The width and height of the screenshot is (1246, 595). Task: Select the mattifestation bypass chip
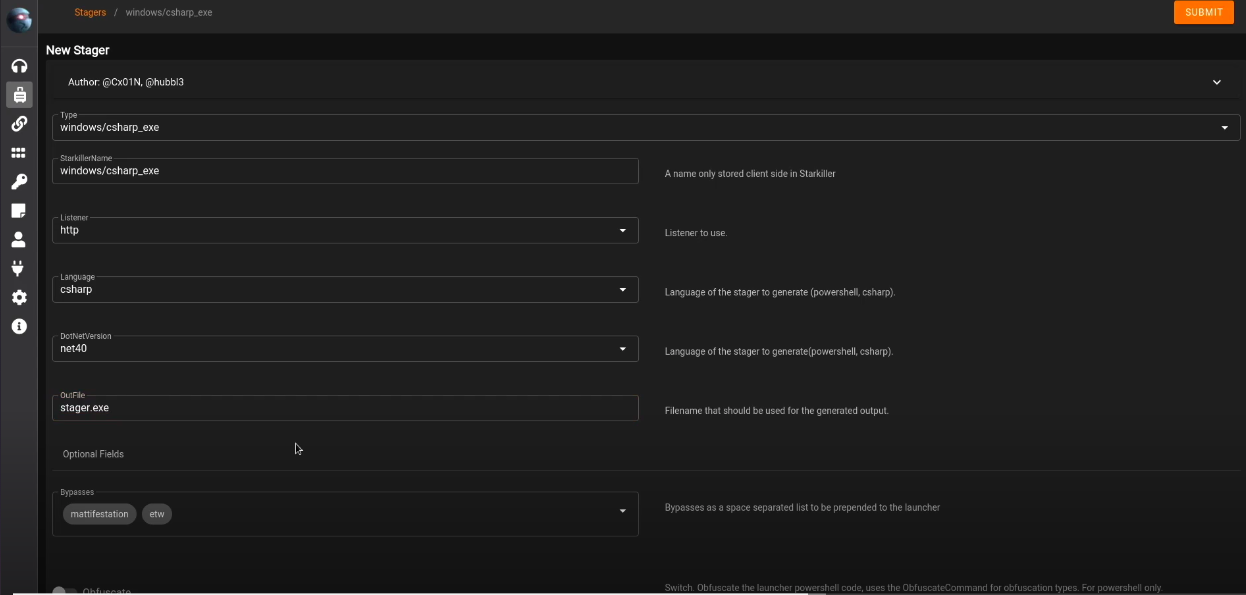pos(99,514)
